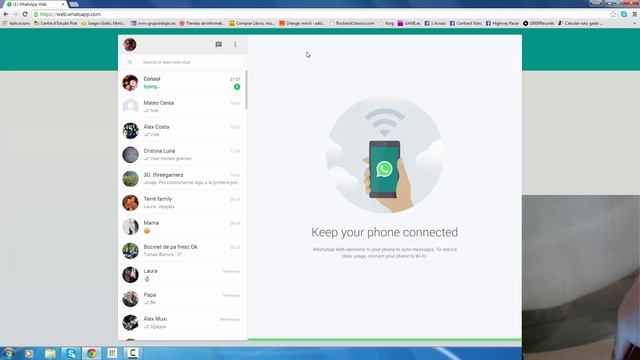Open the Centre d'Estudis bookmark

click(x=55, y=23)
